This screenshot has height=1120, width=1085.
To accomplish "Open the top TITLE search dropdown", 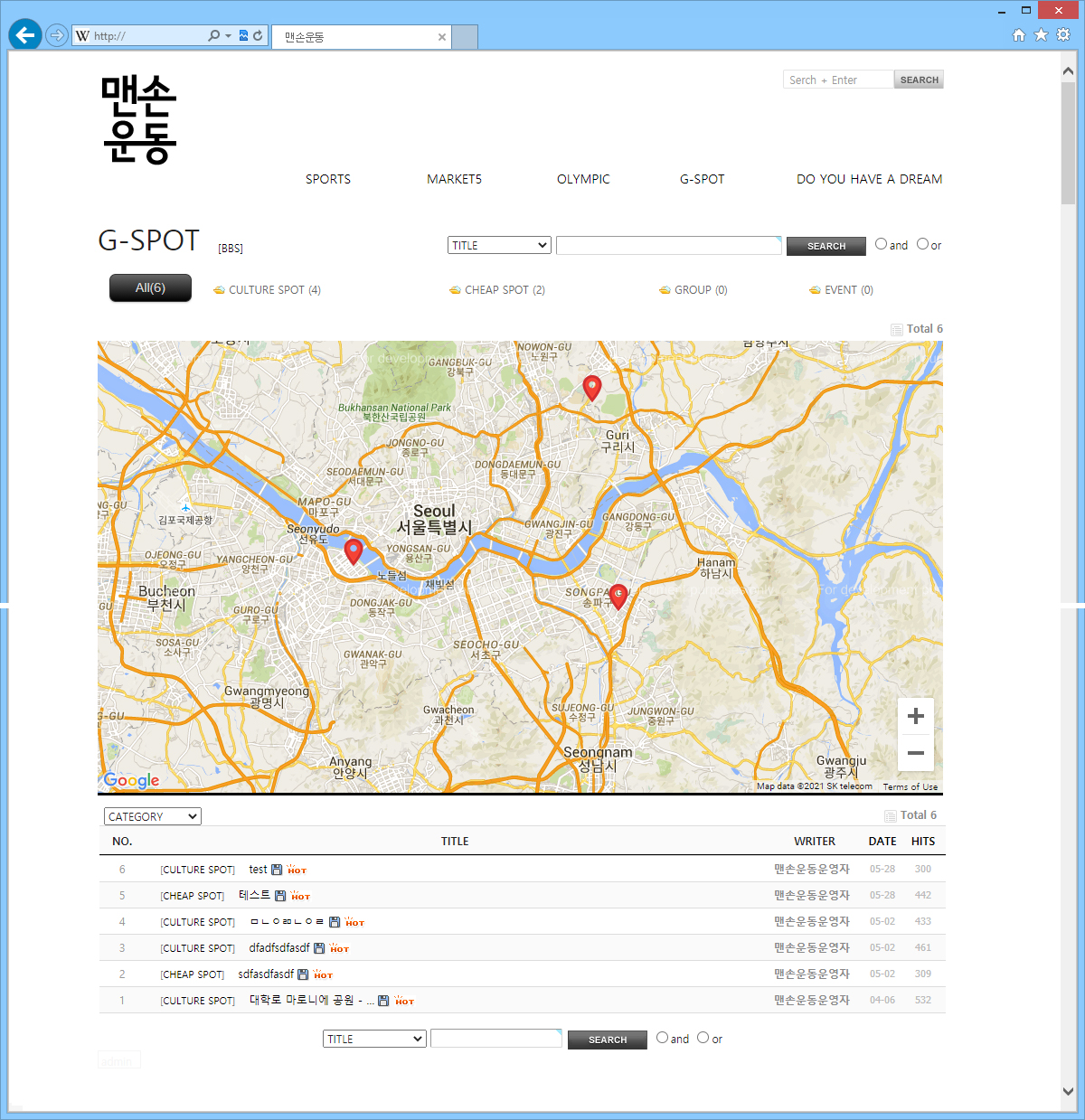I will pyautogui.click(x=499, y=245).
